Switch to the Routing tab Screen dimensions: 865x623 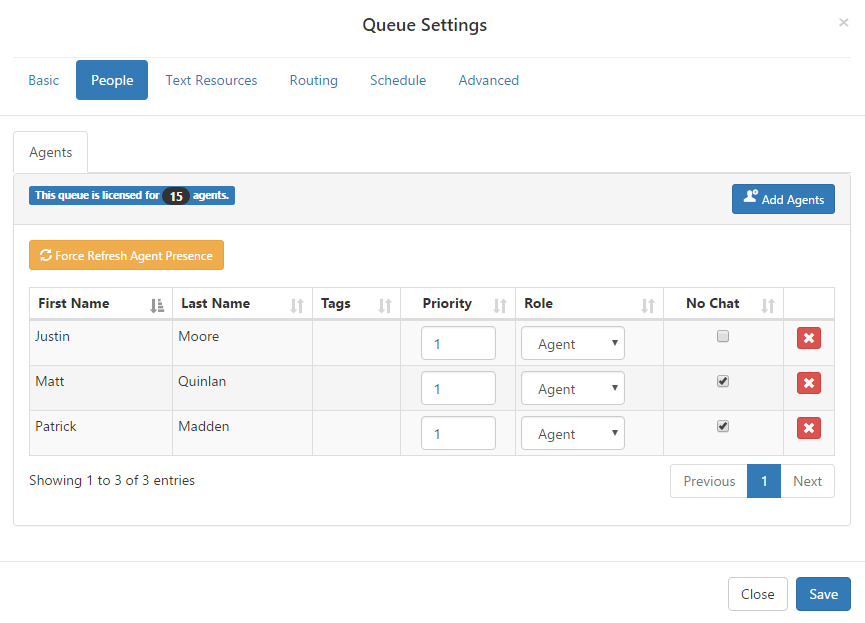coord(313,80)
